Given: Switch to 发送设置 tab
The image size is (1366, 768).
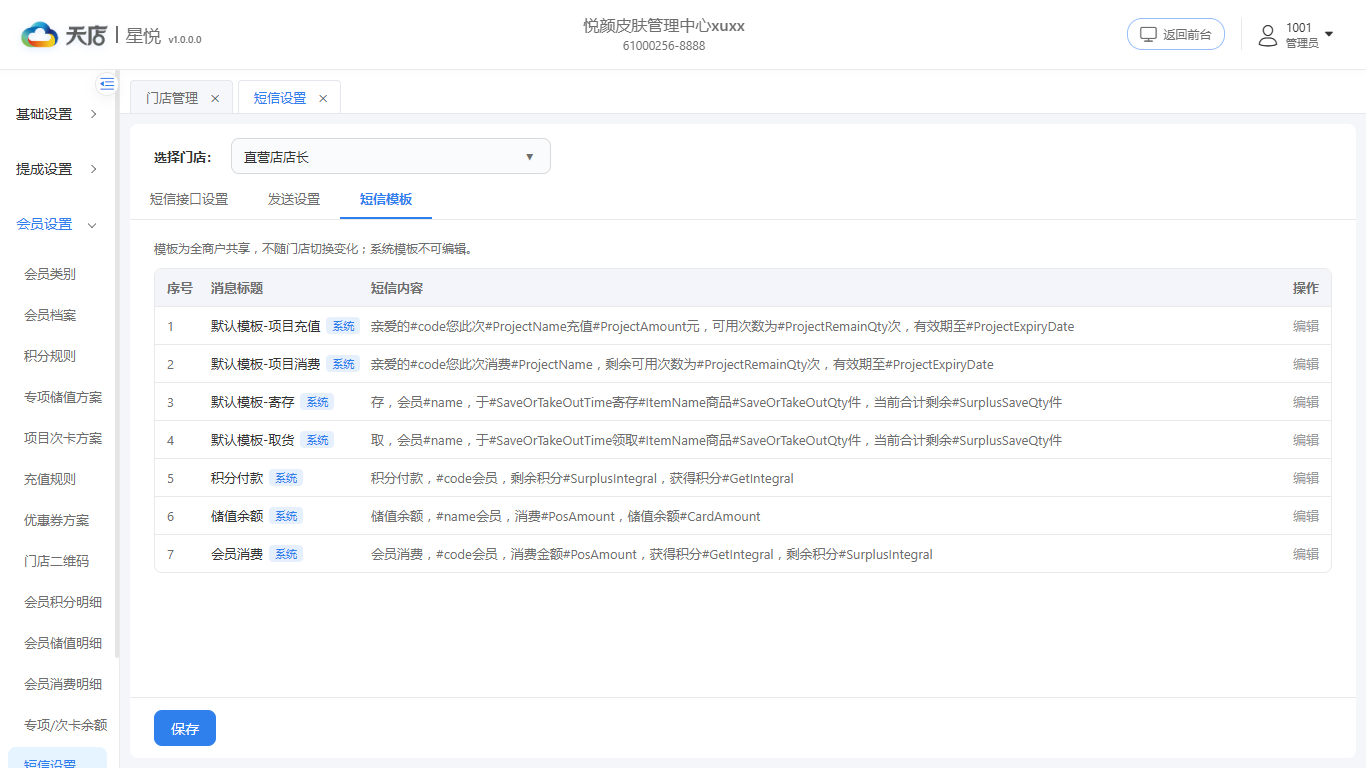Looking at the screenshot, I should [x=294, y=199].
